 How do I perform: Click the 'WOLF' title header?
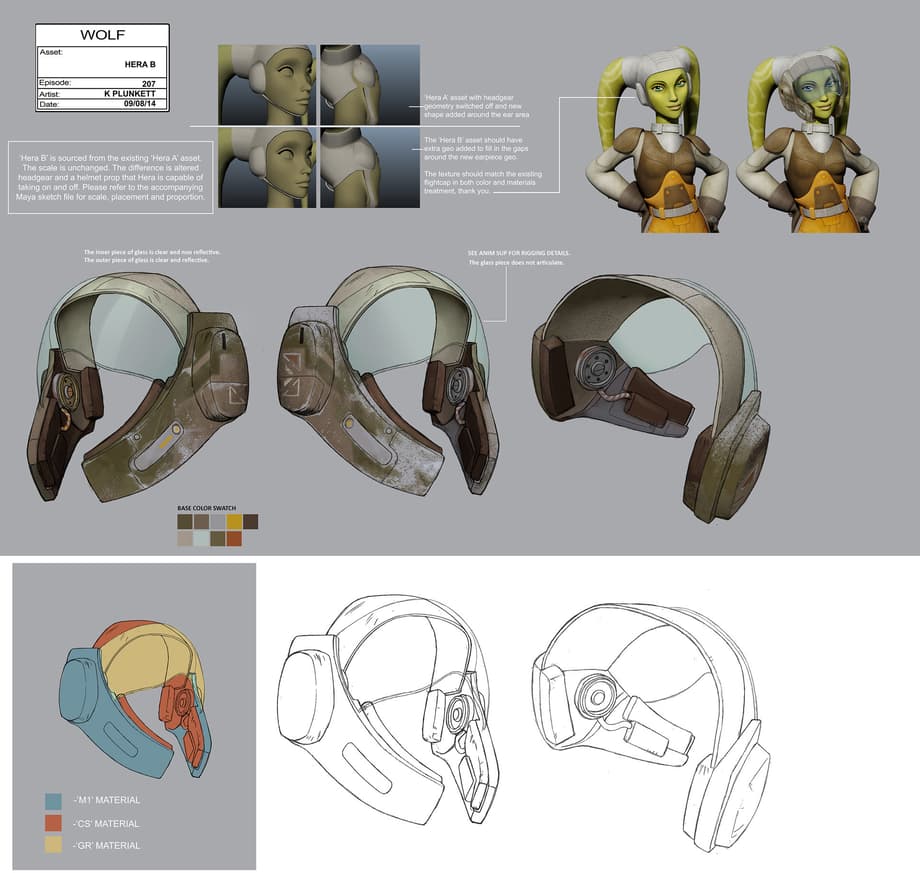coord(102,34)
